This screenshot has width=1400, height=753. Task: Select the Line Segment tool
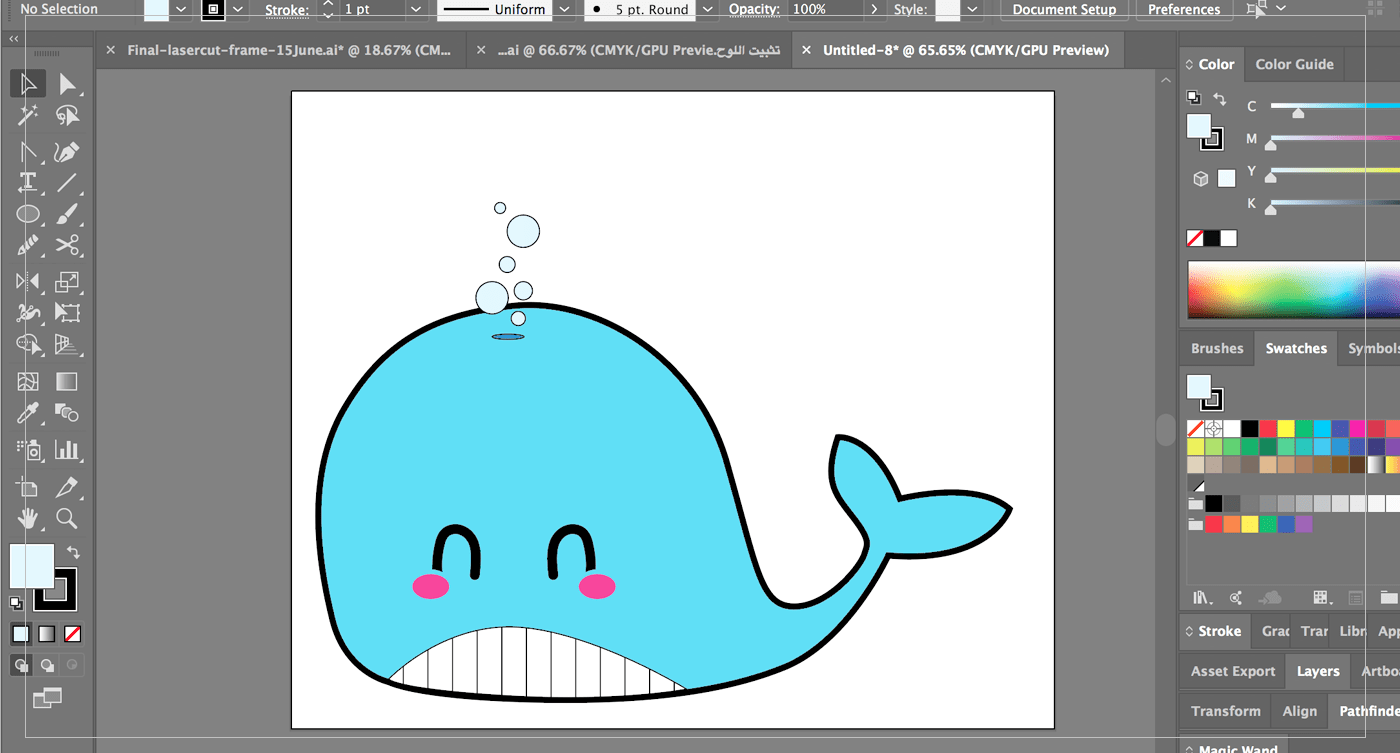(67, 183)
